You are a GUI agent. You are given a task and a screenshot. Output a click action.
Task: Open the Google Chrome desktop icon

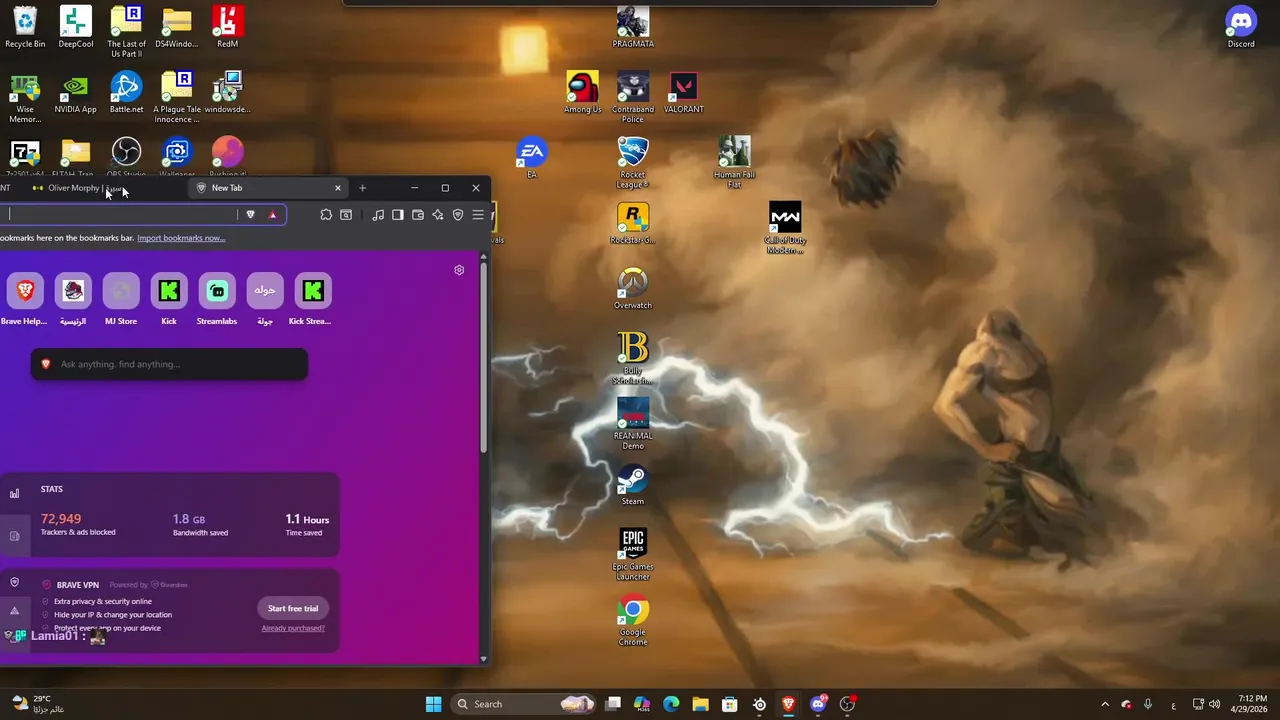tap(633, 620)
